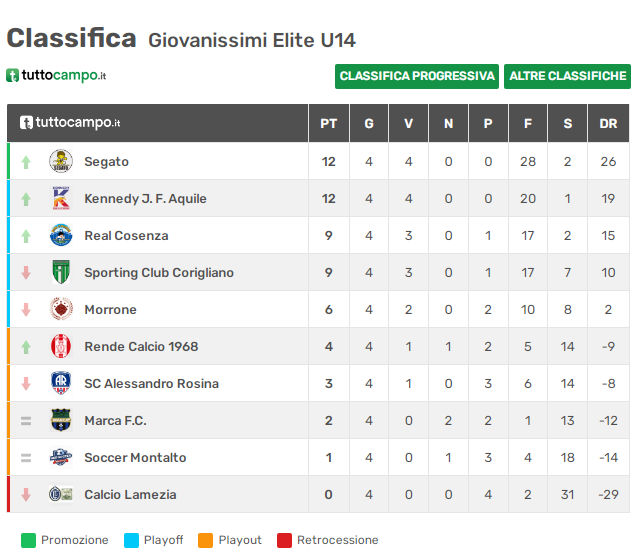Click the DR column header

point(608,123)
